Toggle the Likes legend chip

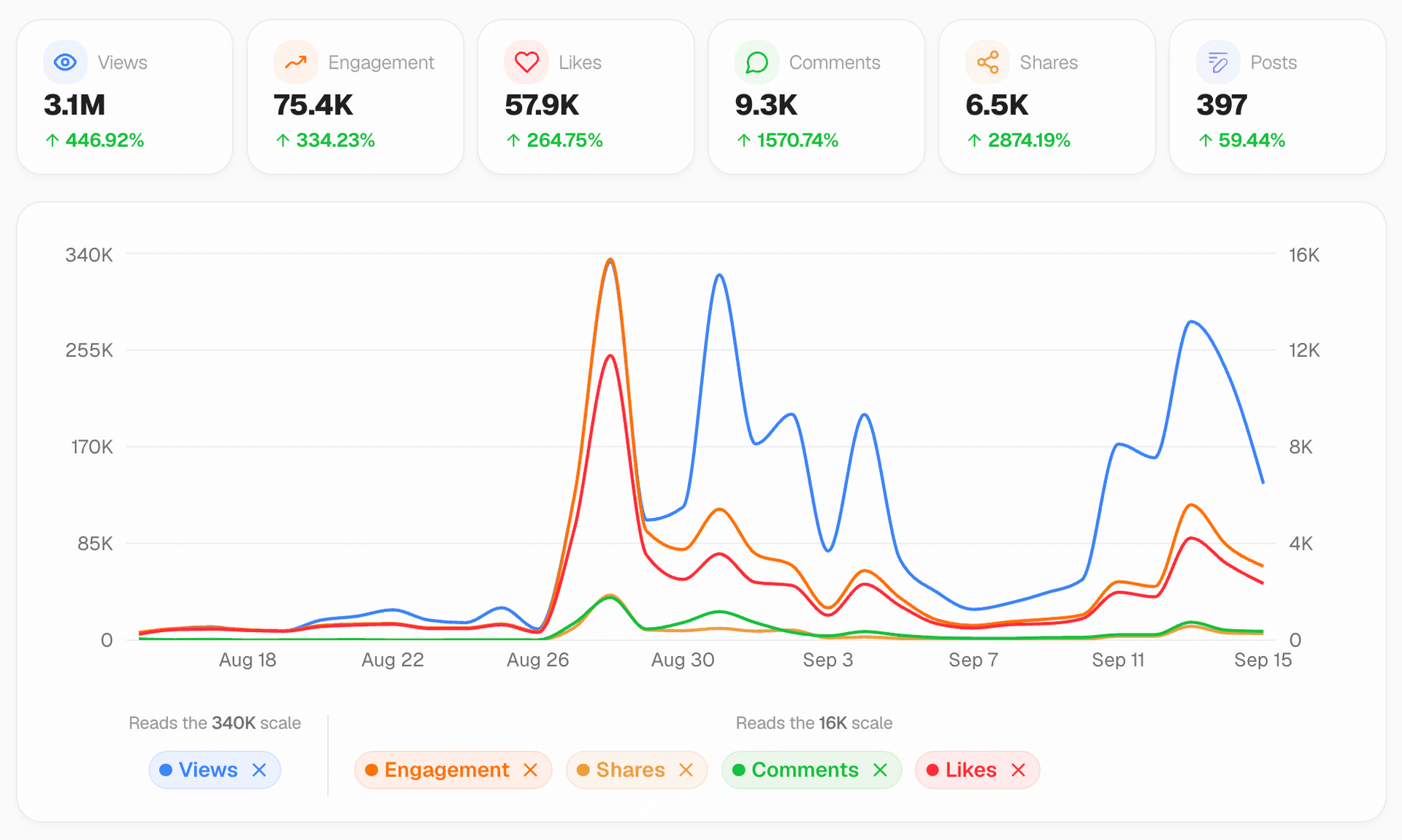978,770
